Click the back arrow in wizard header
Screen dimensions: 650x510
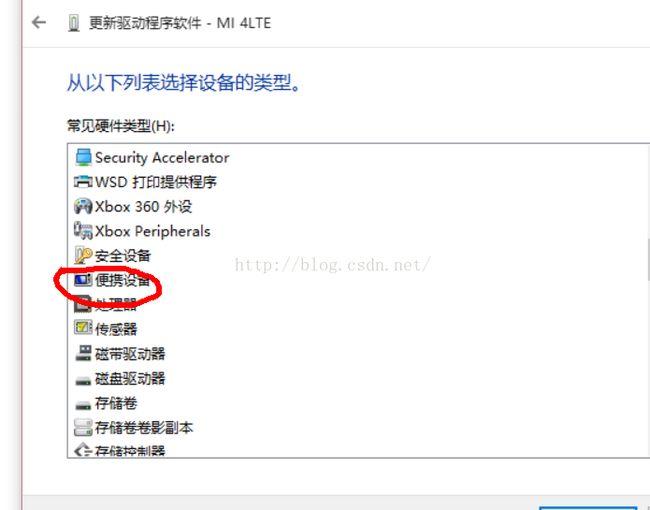[x=39, y=22]
